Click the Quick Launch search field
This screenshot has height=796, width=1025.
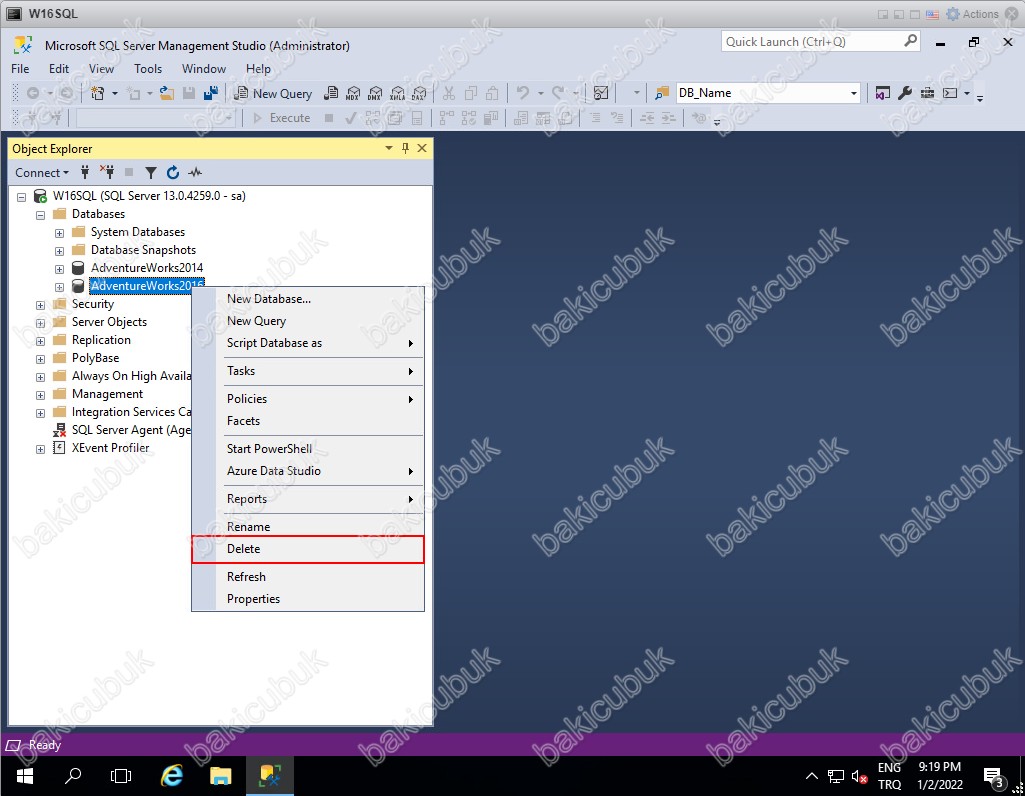[820, 42]
